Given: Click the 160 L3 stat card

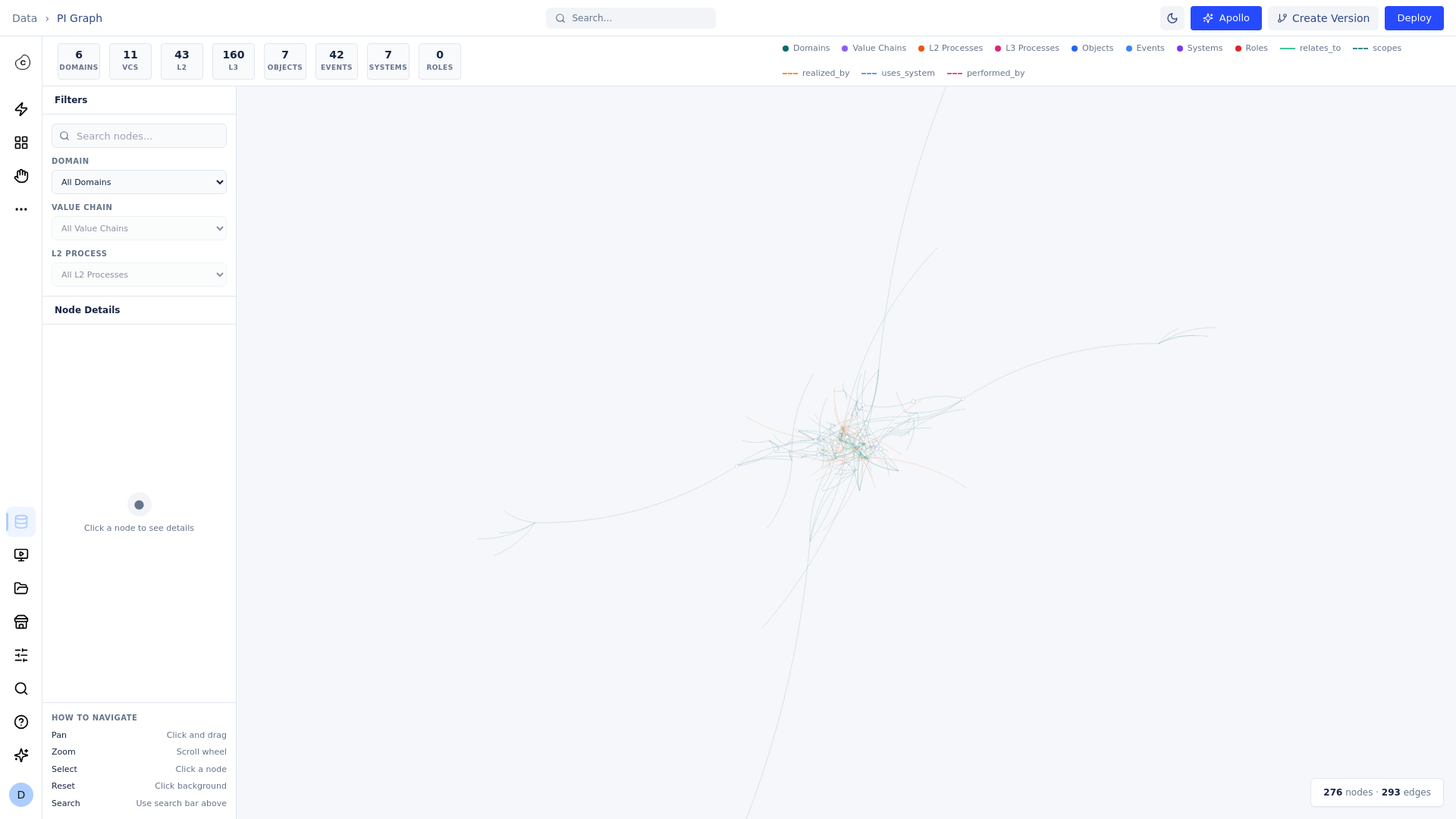Looking at the screenshot, I should coord(234,61).
